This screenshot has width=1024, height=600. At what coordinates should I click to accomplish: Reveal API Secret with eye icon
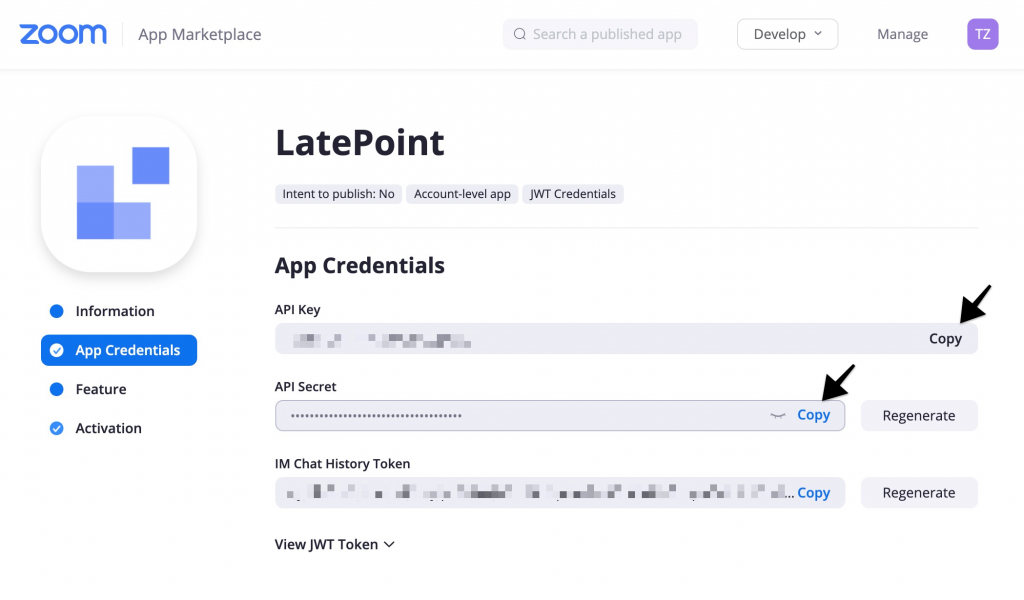[x=777, y=415]
